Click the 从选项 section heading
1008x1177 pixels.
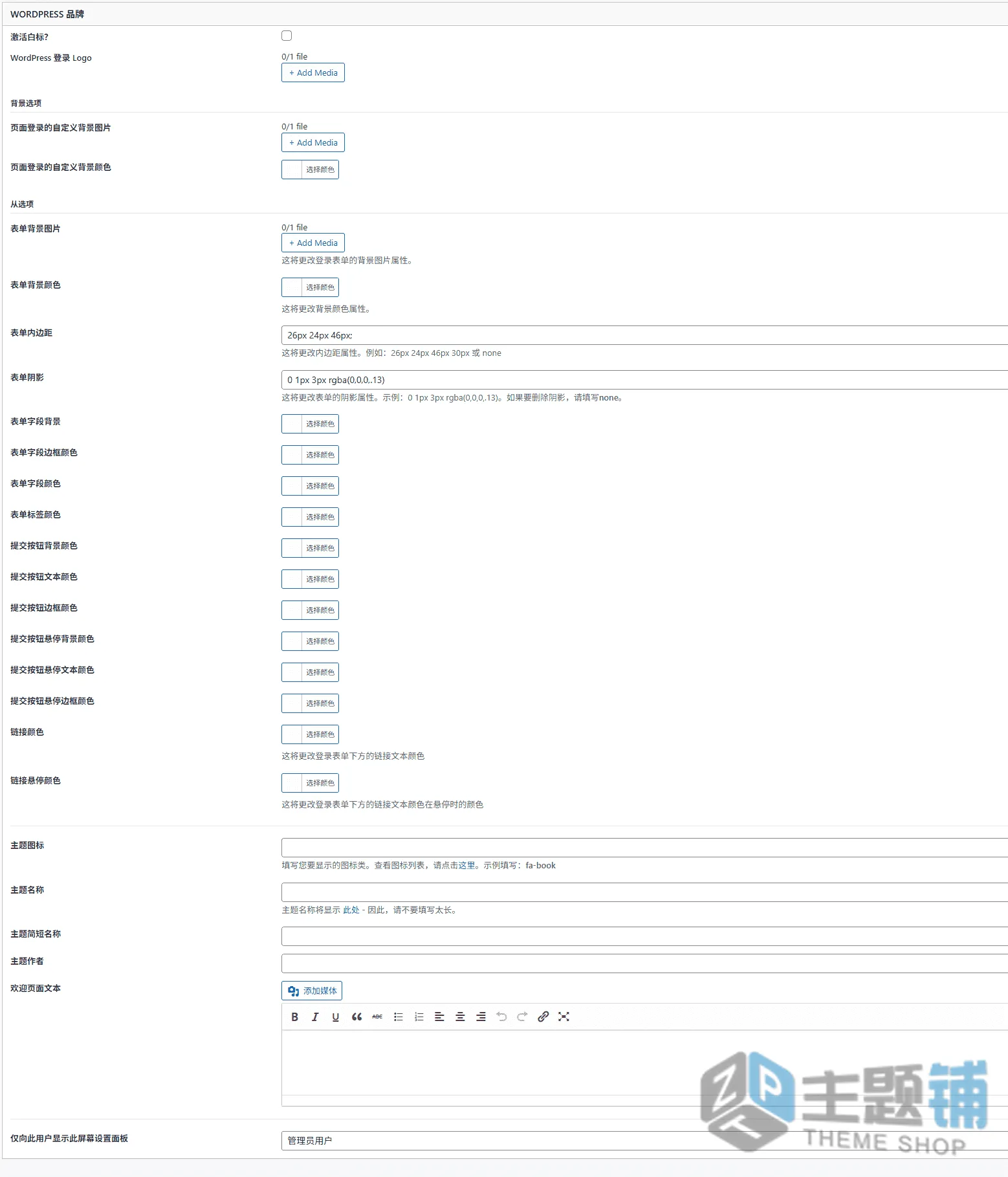pyautogui.click(x=22, y=204)
